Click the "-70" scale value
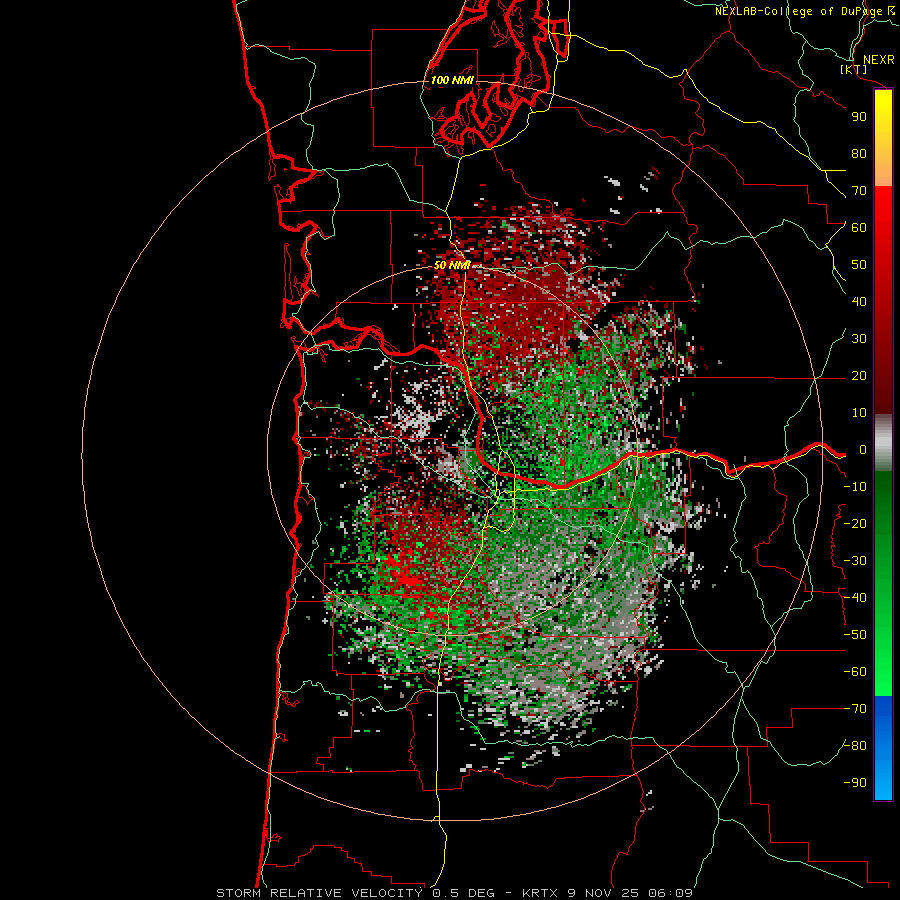This screenshot has width=900, height=900. coord(855,709)
